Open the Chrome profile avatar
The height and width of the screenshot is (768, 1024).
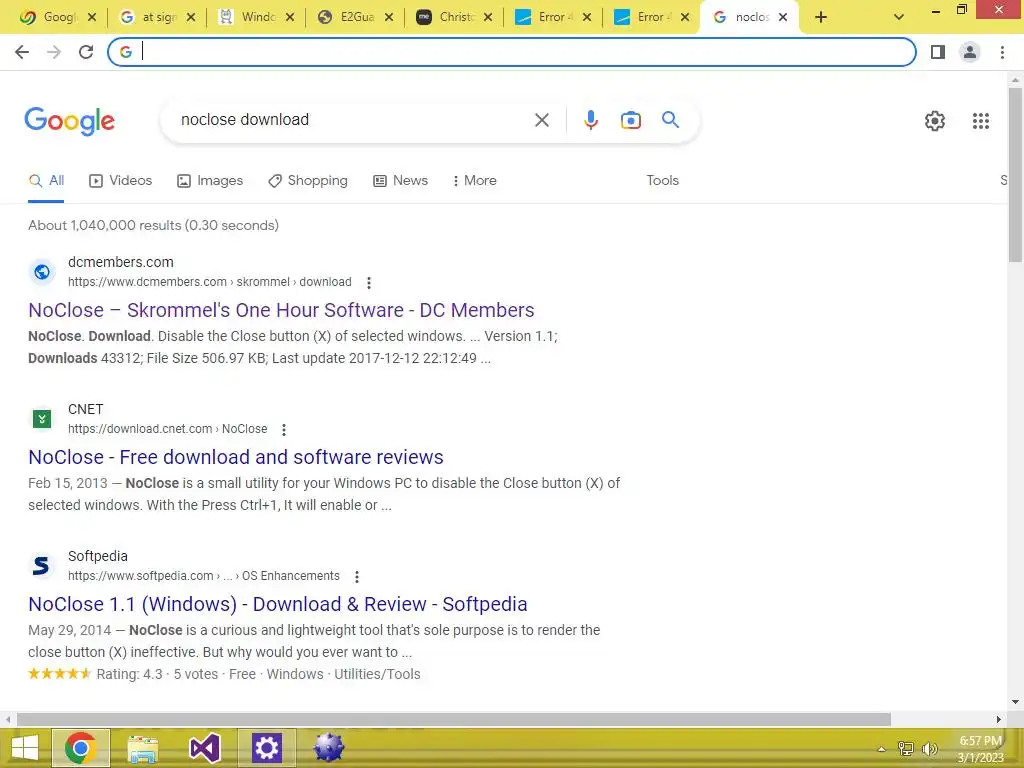[x=970, y=52]
